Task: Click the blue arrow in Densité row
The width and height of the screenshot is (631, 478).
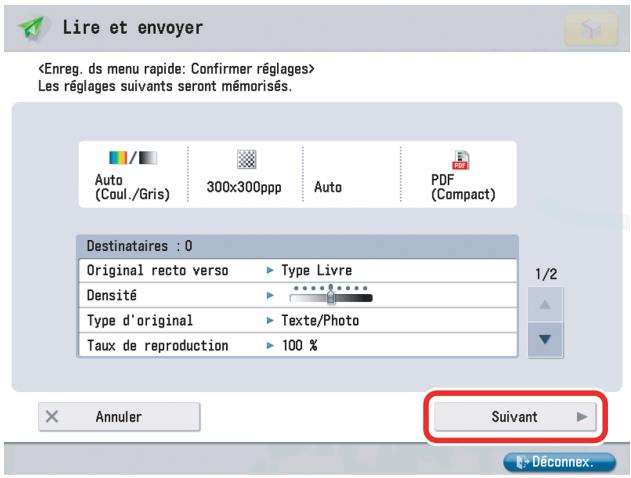Action: 270,296
